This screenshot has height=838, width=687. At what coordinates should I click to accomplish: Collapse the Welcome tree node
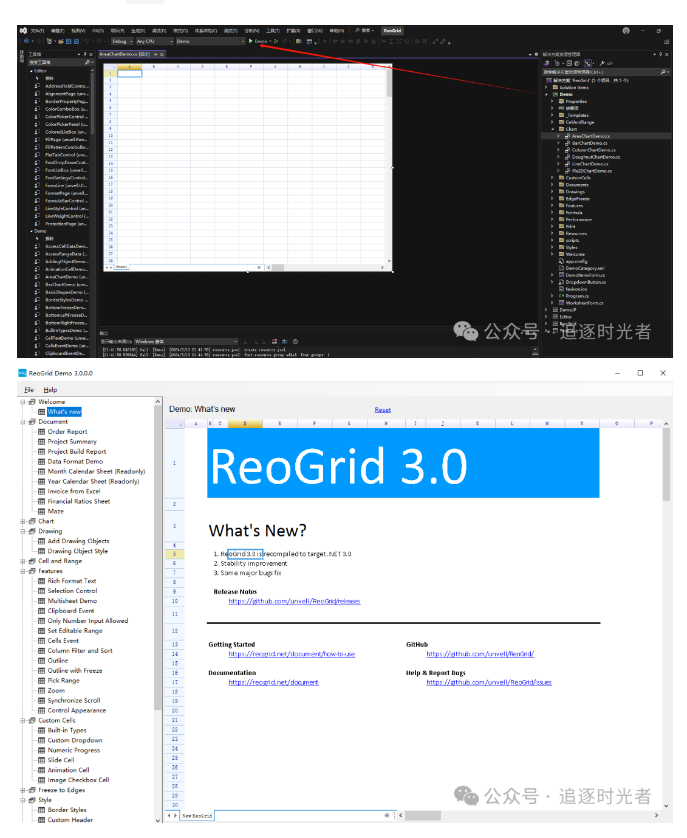[x=23, y=402]
